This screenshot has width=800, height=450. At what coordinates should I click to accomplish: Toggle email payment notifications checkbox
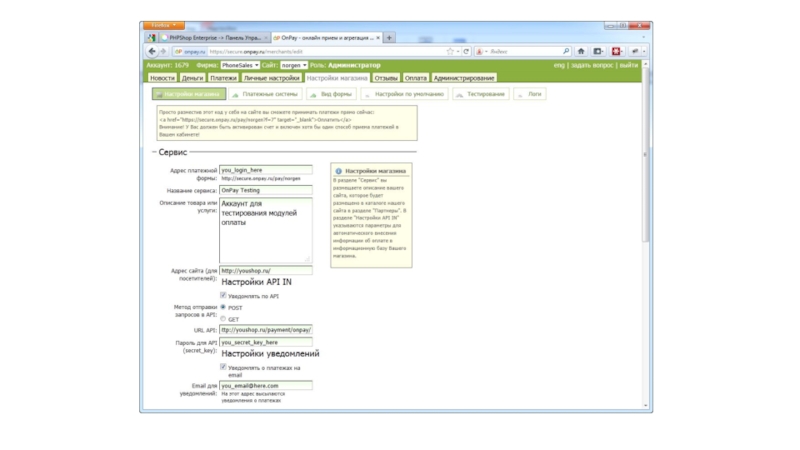[223, 367]
